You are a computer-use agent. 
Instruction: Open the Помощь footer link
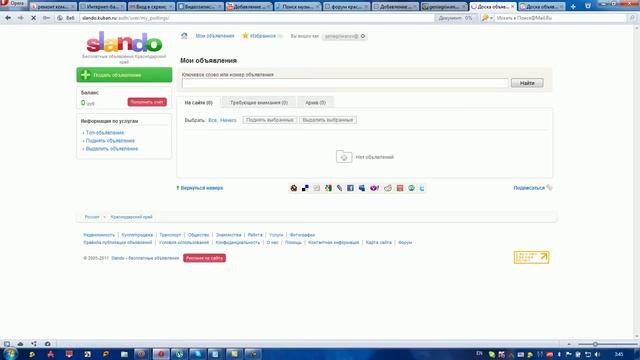[293, 242]
